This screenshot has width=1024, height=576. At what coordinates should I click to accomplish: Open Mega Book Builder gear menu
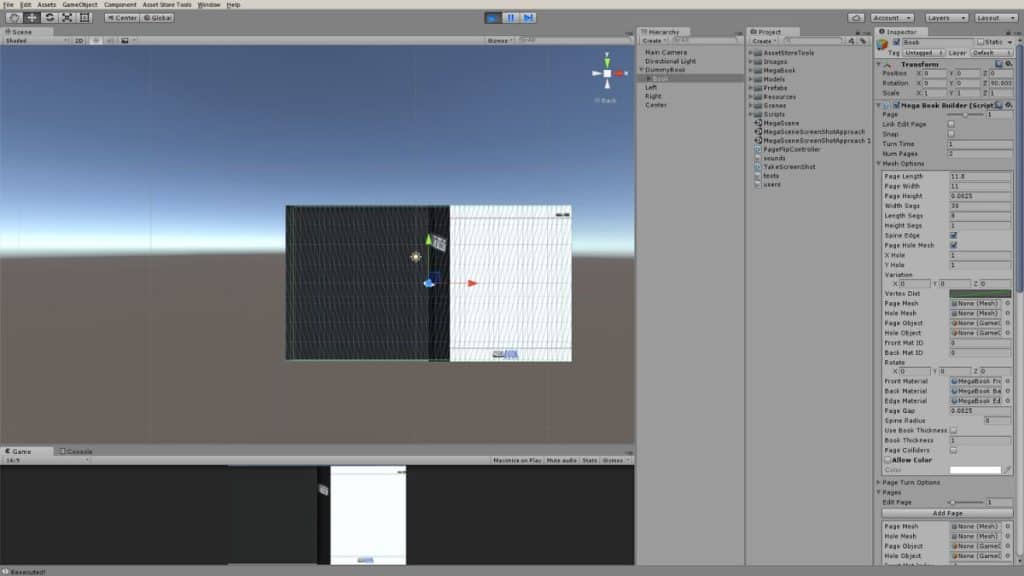(1008, 105)
